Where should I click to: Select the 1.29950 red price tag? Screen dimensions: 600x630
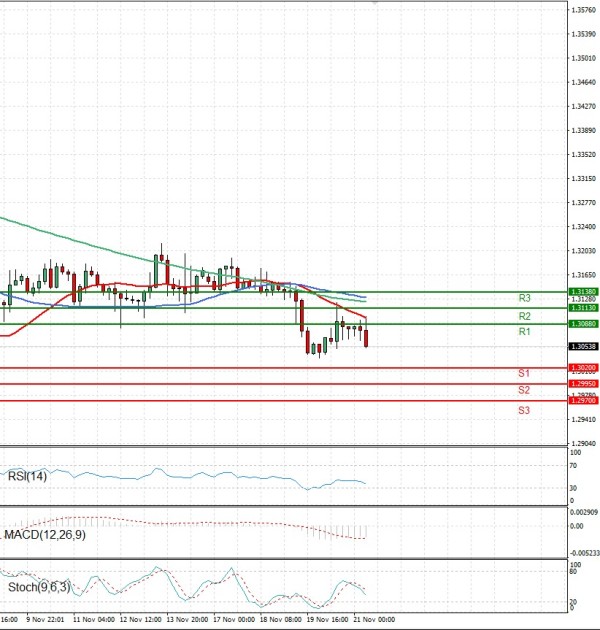tap(583, 383)
